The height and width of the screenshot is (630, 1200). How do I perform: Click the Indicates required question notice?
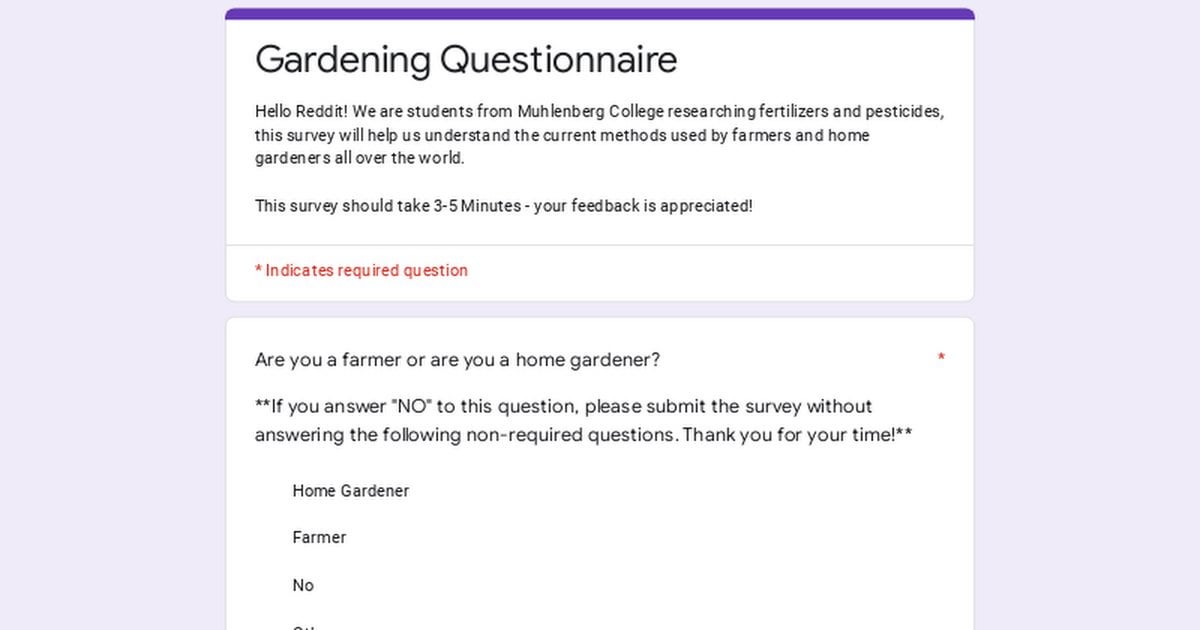(x=361, y=271)
